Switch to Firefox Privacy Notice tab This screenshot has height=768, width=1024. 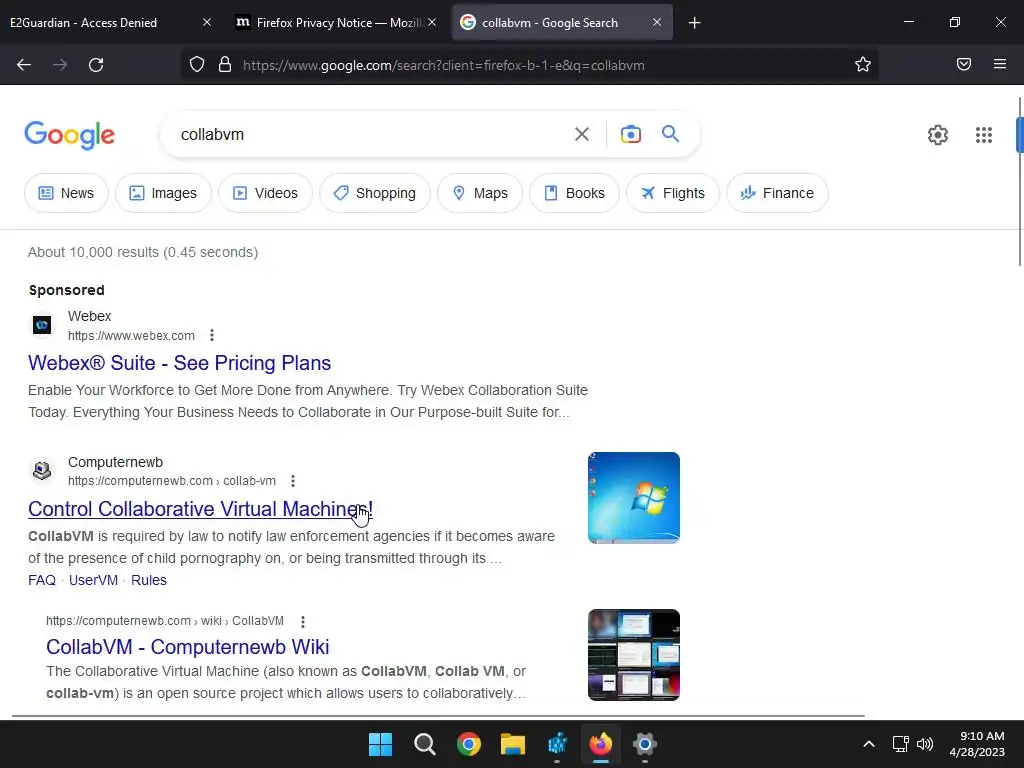336,22
